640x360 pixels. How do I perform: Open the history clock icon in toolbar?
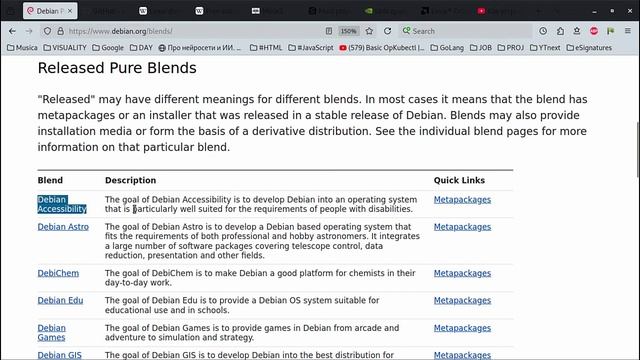[x=543, y=31]
